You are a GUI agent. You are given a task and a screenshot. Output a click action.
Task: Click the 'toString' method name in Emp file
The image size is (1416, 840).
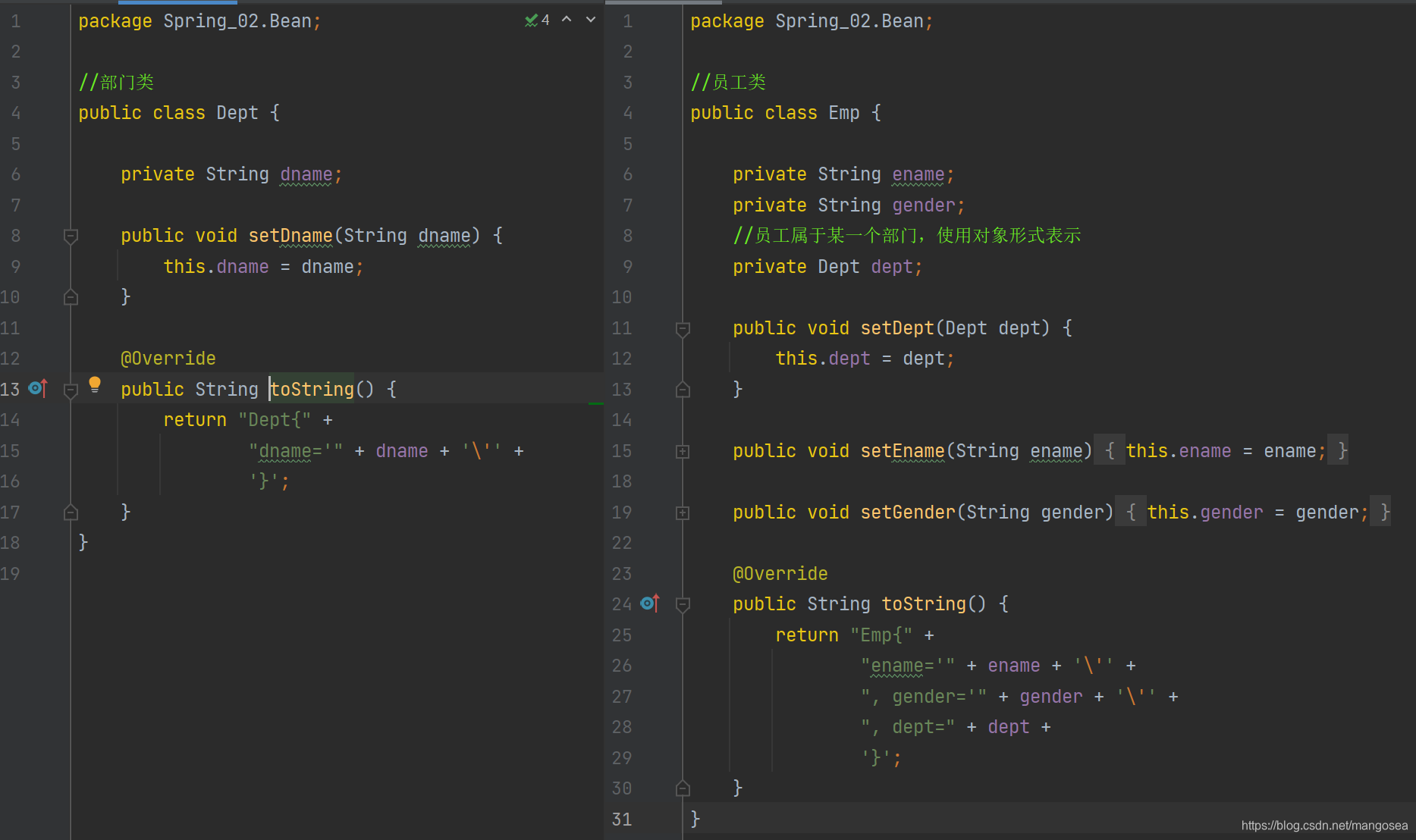coord(924,604)
